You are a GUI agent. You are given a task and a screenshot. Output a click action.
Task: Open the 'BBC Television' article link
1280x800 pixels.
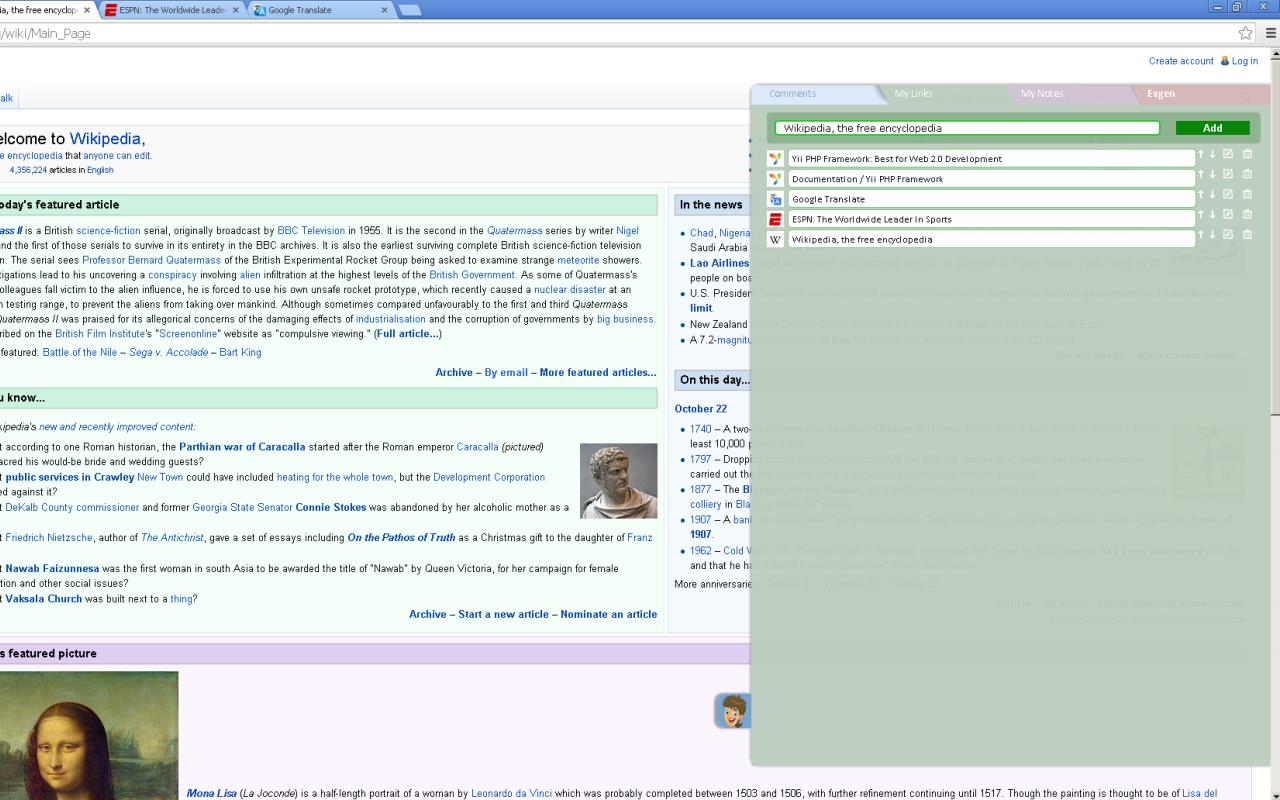coord(311,231)
